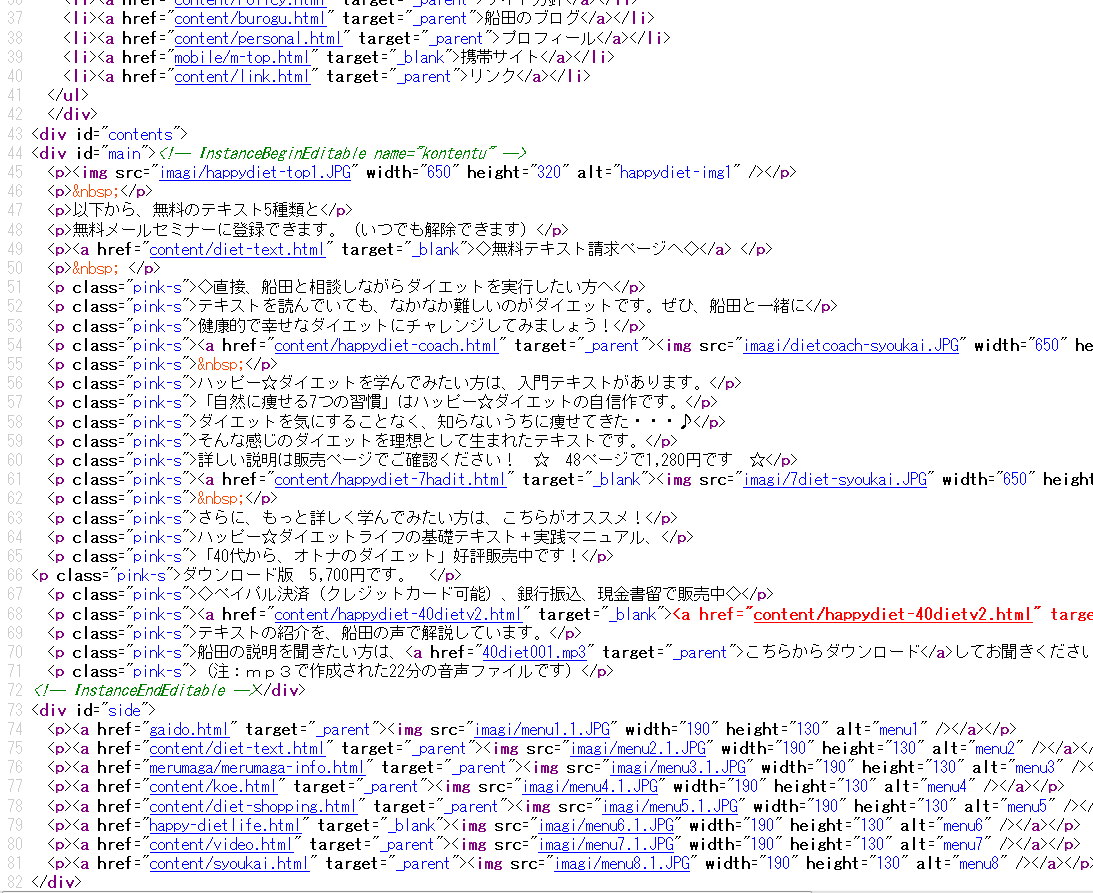Click the InstanceBeginEditable comment text
The image size is (1093, 893).
342,153
